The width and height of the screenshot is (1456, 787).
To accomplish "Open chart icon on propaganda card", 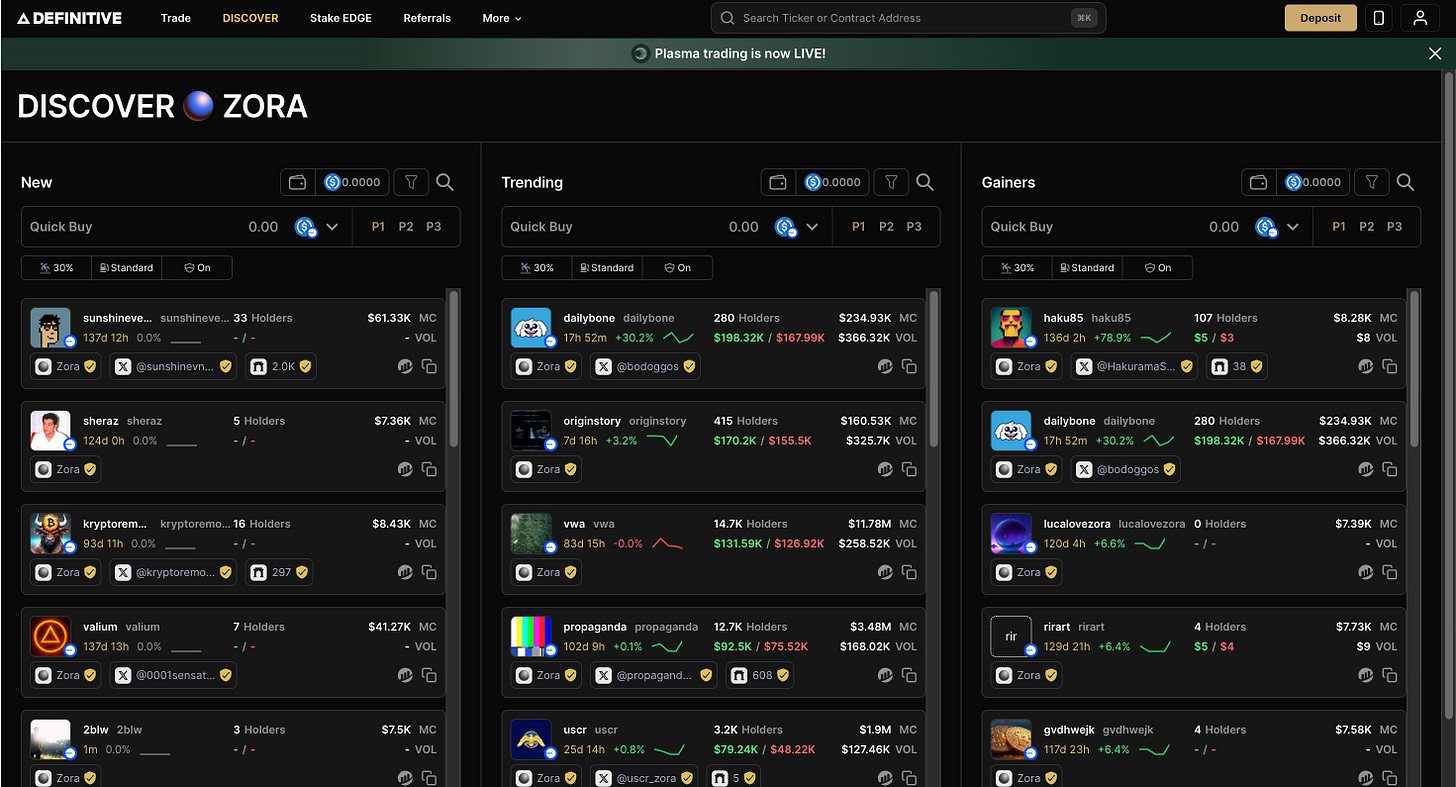I will tap(885, 675).
